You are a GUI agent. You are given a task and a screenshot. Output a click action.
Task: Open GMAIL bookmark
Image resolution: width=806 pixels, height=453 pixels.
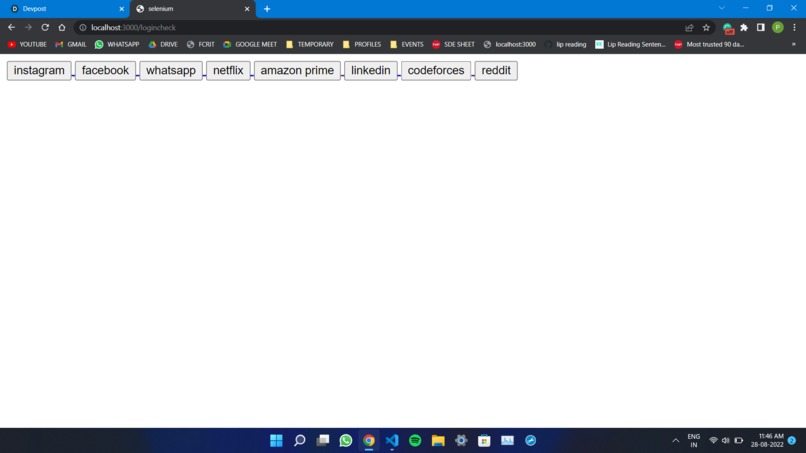click(71, 44)
